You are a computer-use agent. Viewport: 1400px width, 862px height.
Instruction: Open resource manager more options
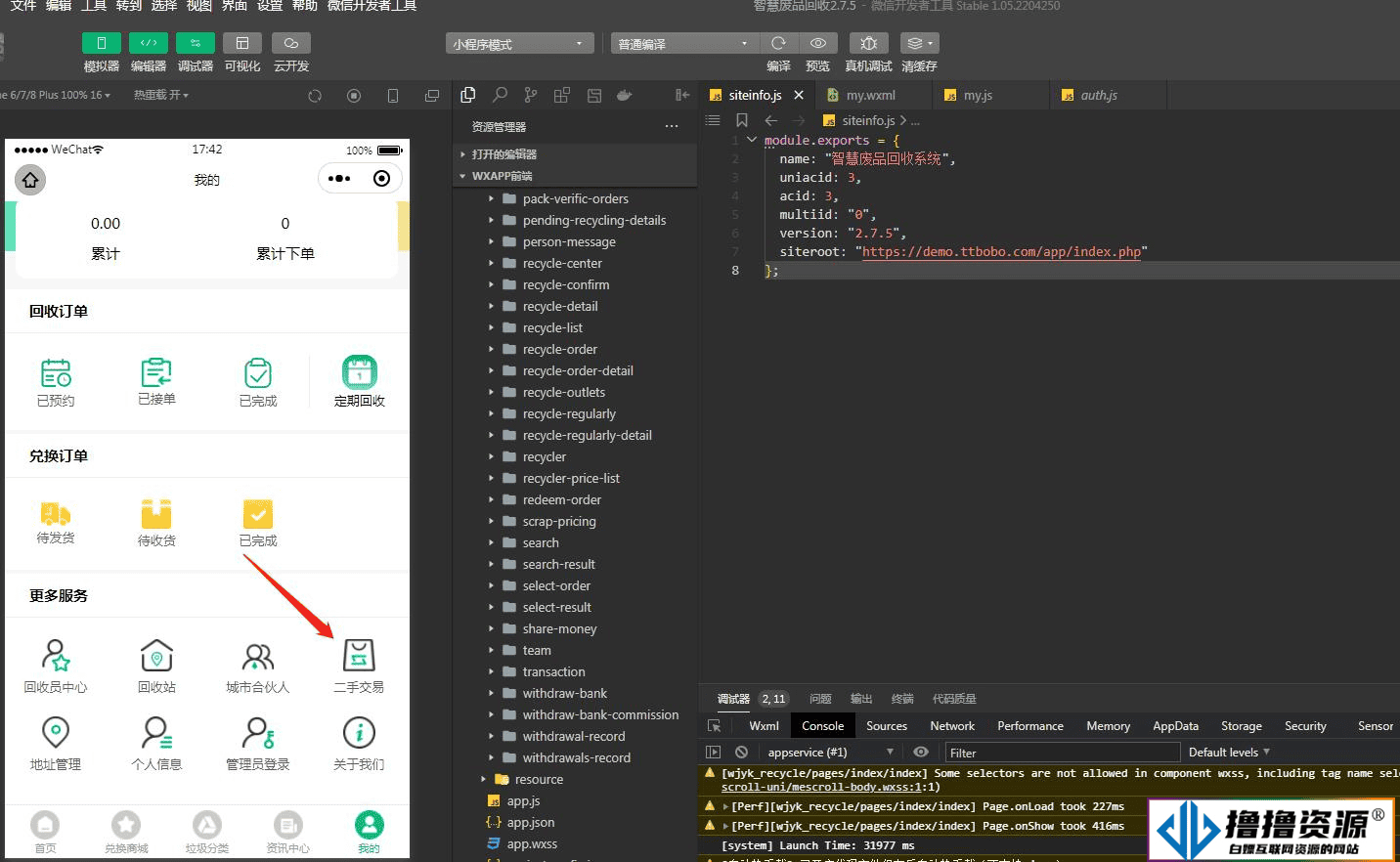click(672, 127)
